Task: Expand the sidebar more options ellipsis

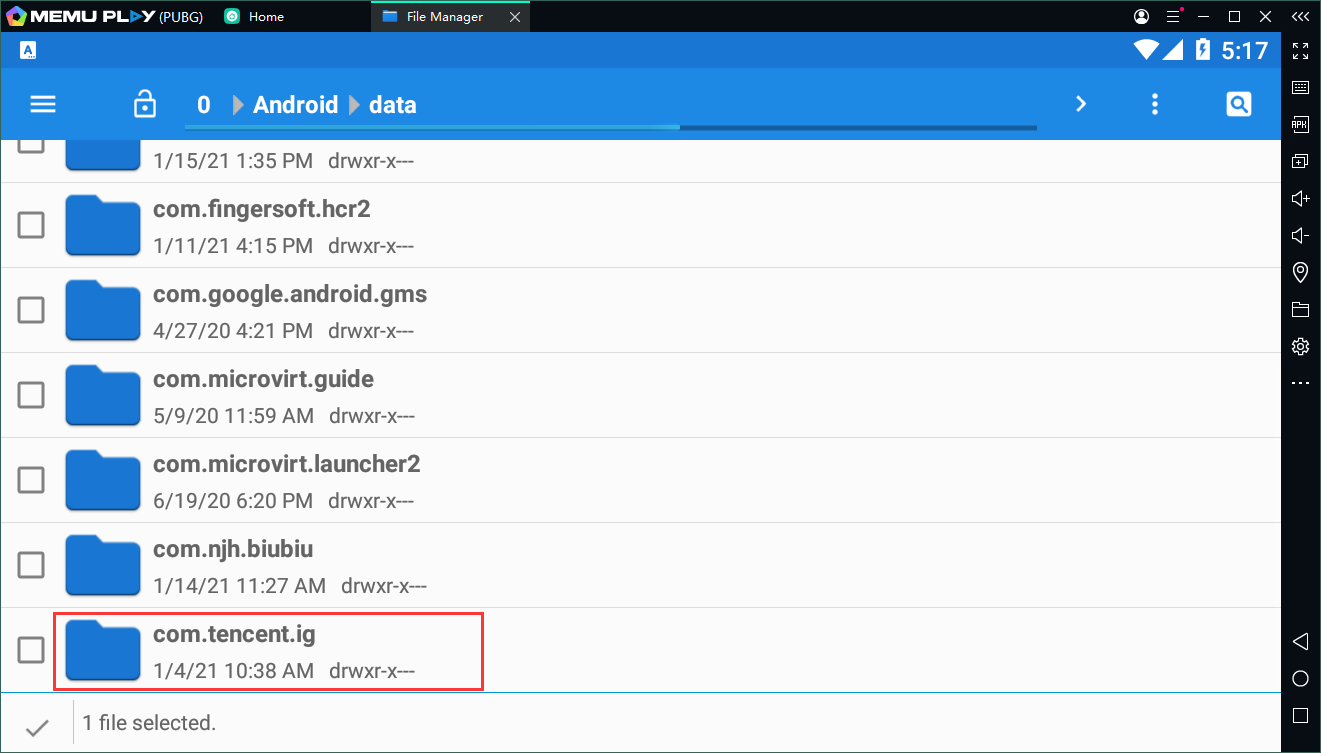Action: tap(1300, 383)
